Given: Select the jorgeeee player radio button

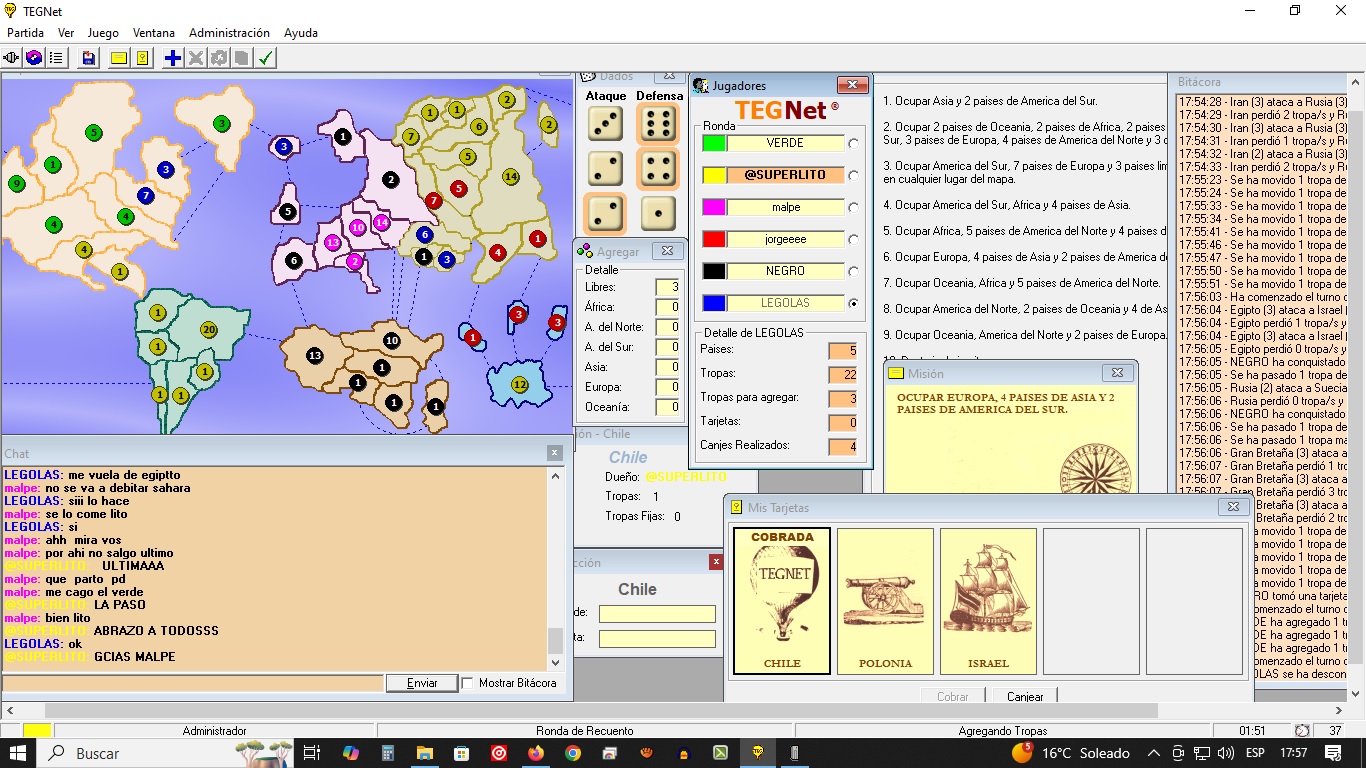Looking at the screenshot, I should [853, 240].
